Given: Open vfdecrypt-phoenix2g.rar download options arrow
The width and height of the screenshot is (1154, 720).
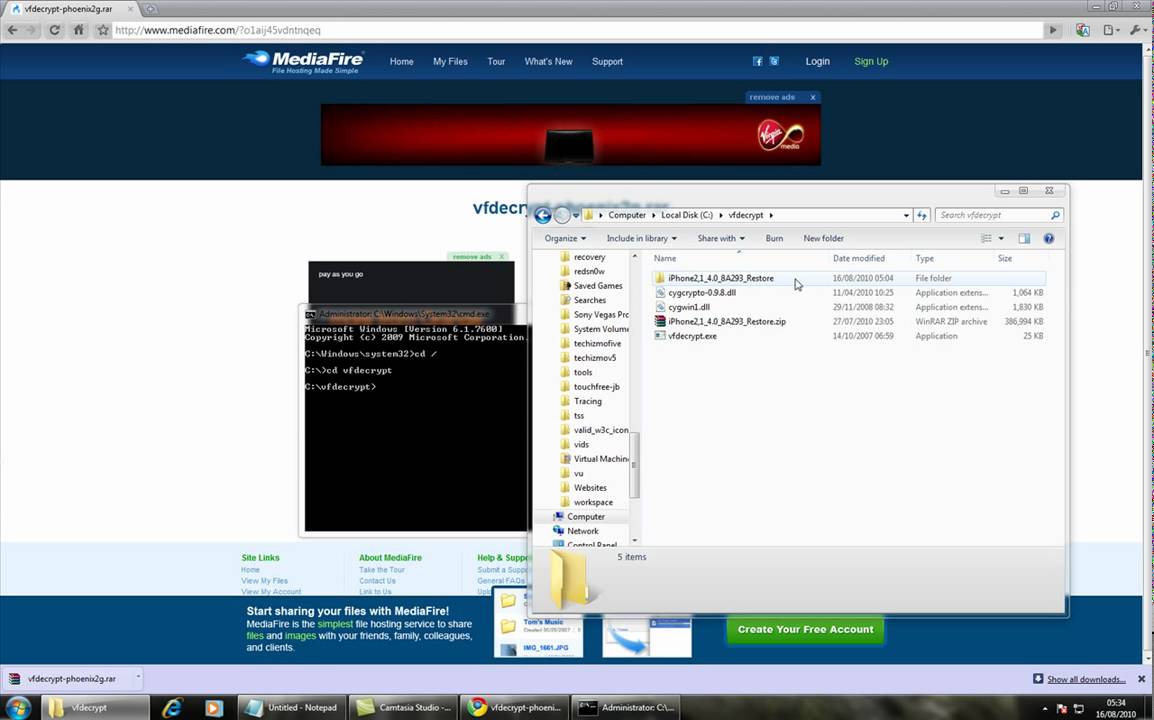Looking at the screenshot, I should (x=138, y=678).
